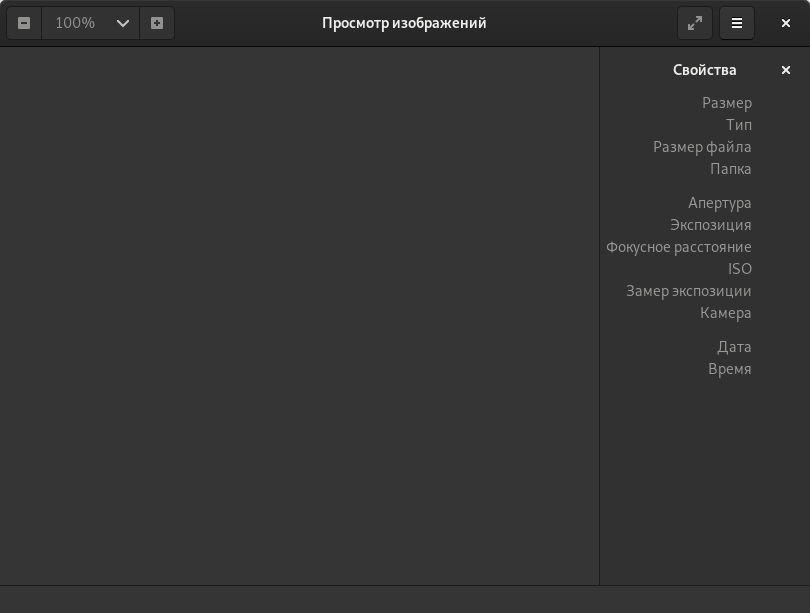Image resolution: width=810 pixels, height=613 pixels.
Task: Click the Размер файла property row
Action: (x=702, y=147)
